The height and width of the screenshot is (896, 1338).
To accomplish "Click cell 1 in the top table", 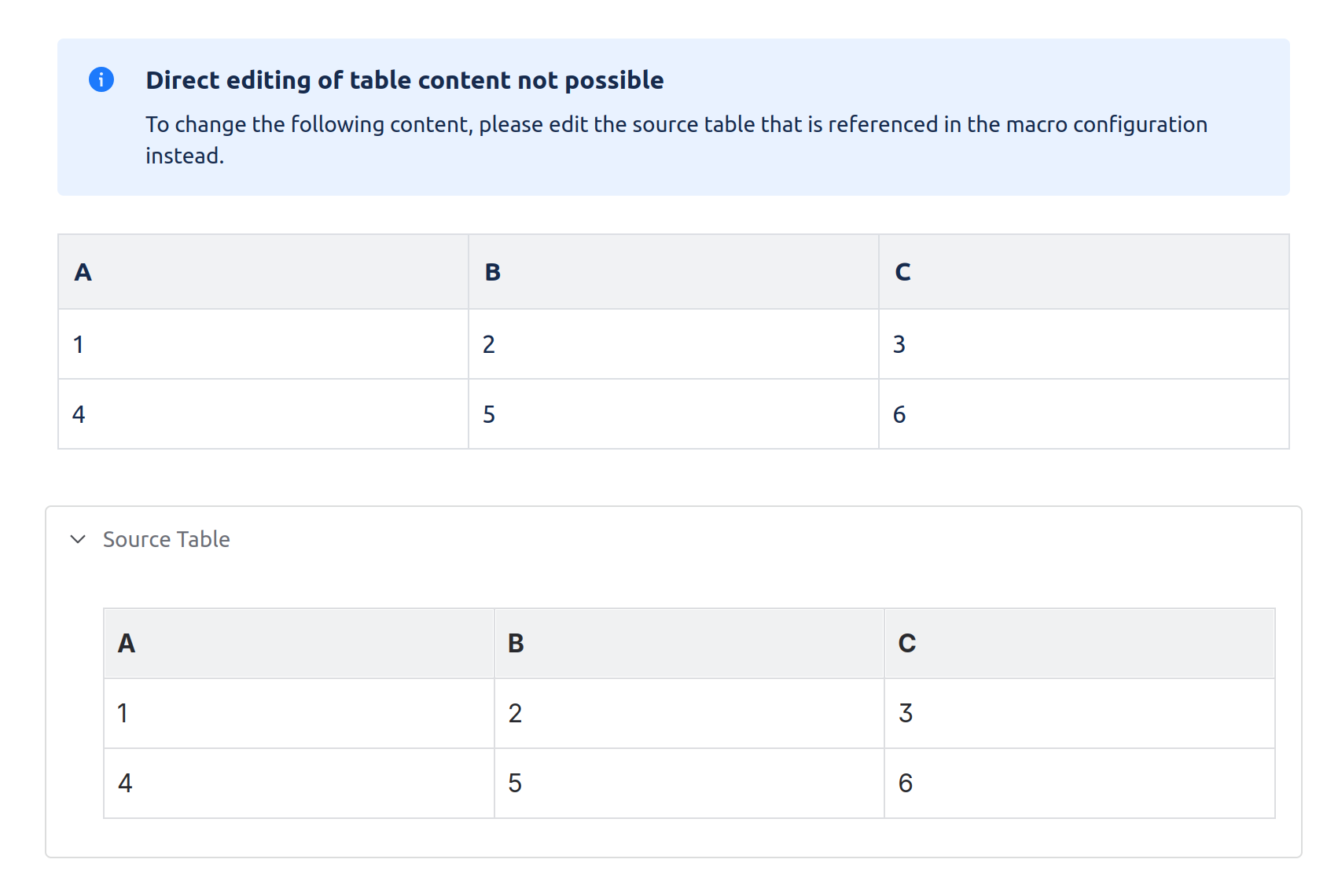I will pos(263,344).
